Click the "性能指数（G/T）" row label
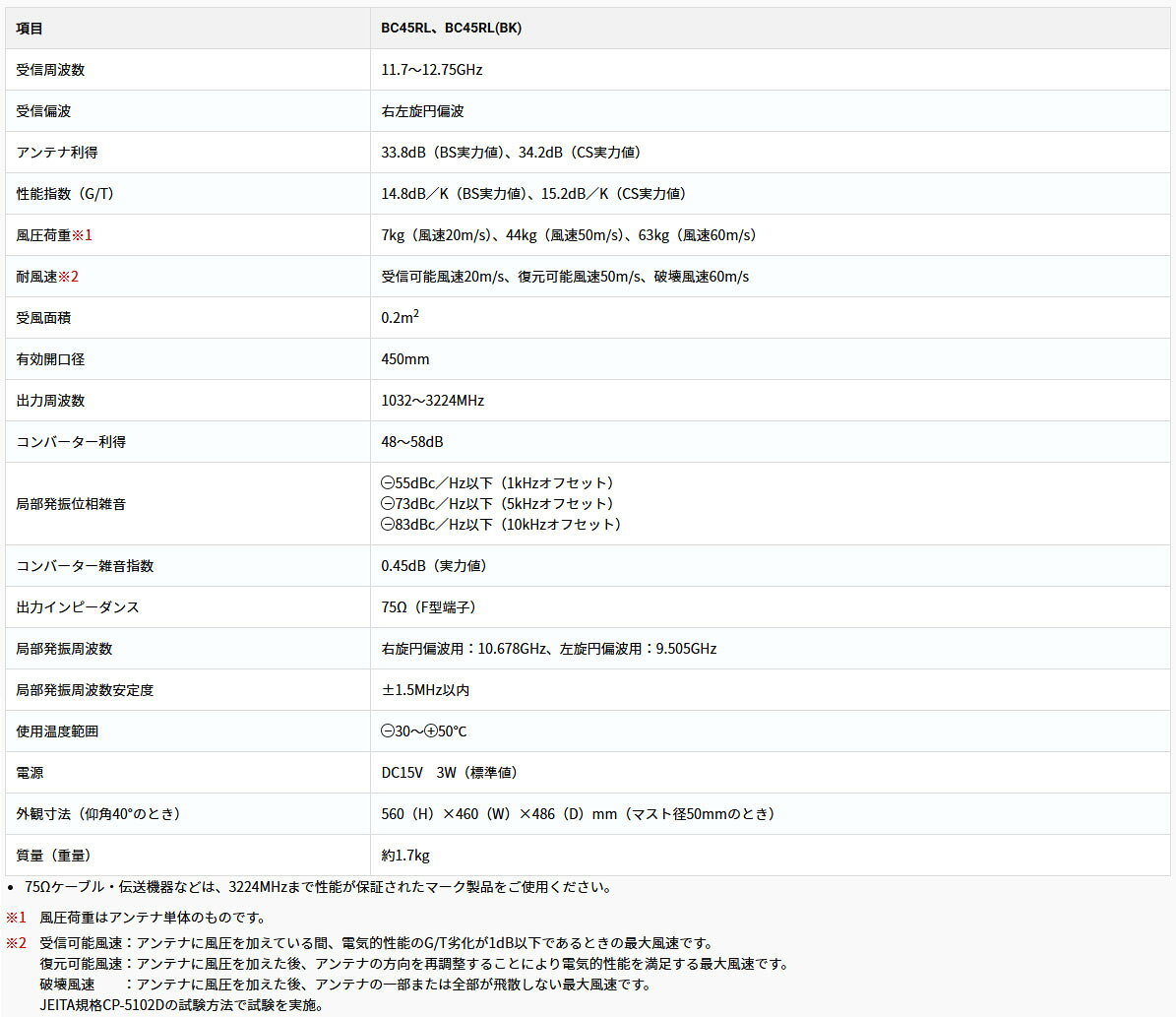1176x1017 pixels. [68, 194]
